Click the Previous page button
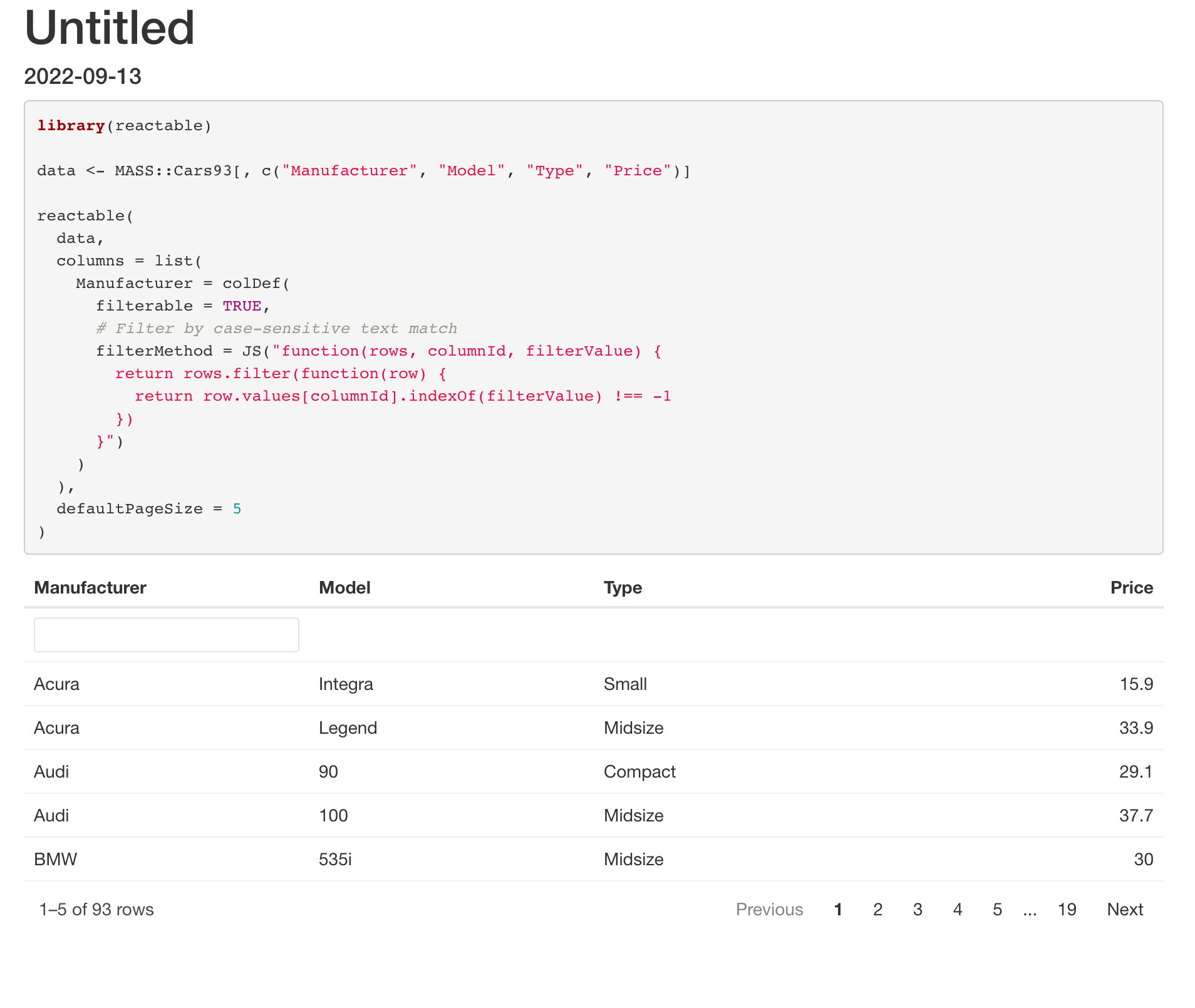The image size is (1195, 1008). (769, 910)
